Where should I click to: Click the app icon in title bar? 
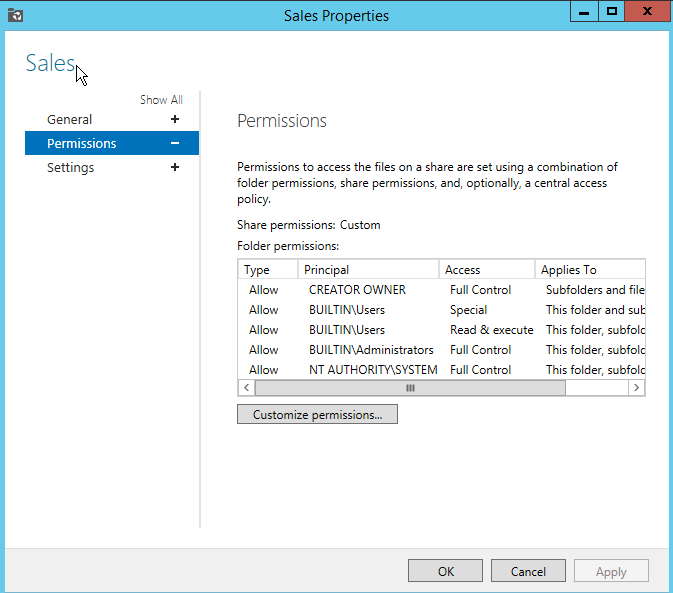tap(15, 15)
